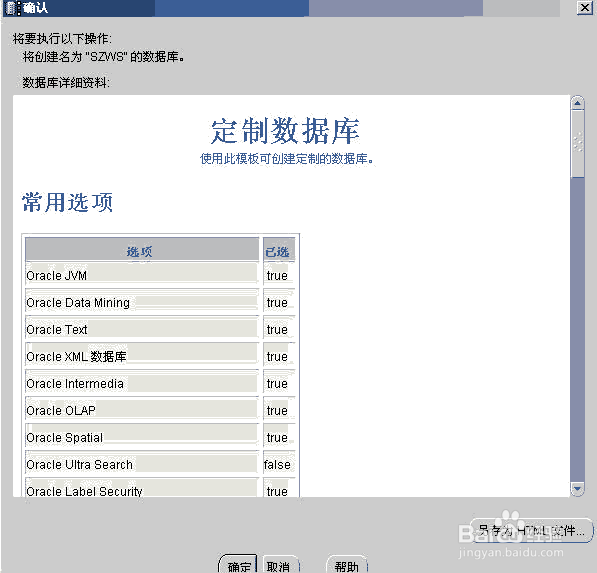Click the 已选 column header
Screen dimensions: 597x573
(279, 250)
